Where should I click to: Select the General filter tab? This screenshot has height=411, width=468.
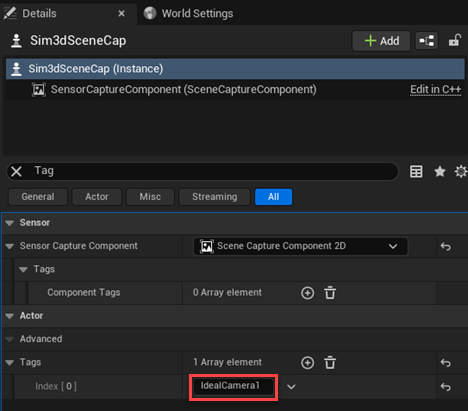pyautogui.click(x=38, y=197)
